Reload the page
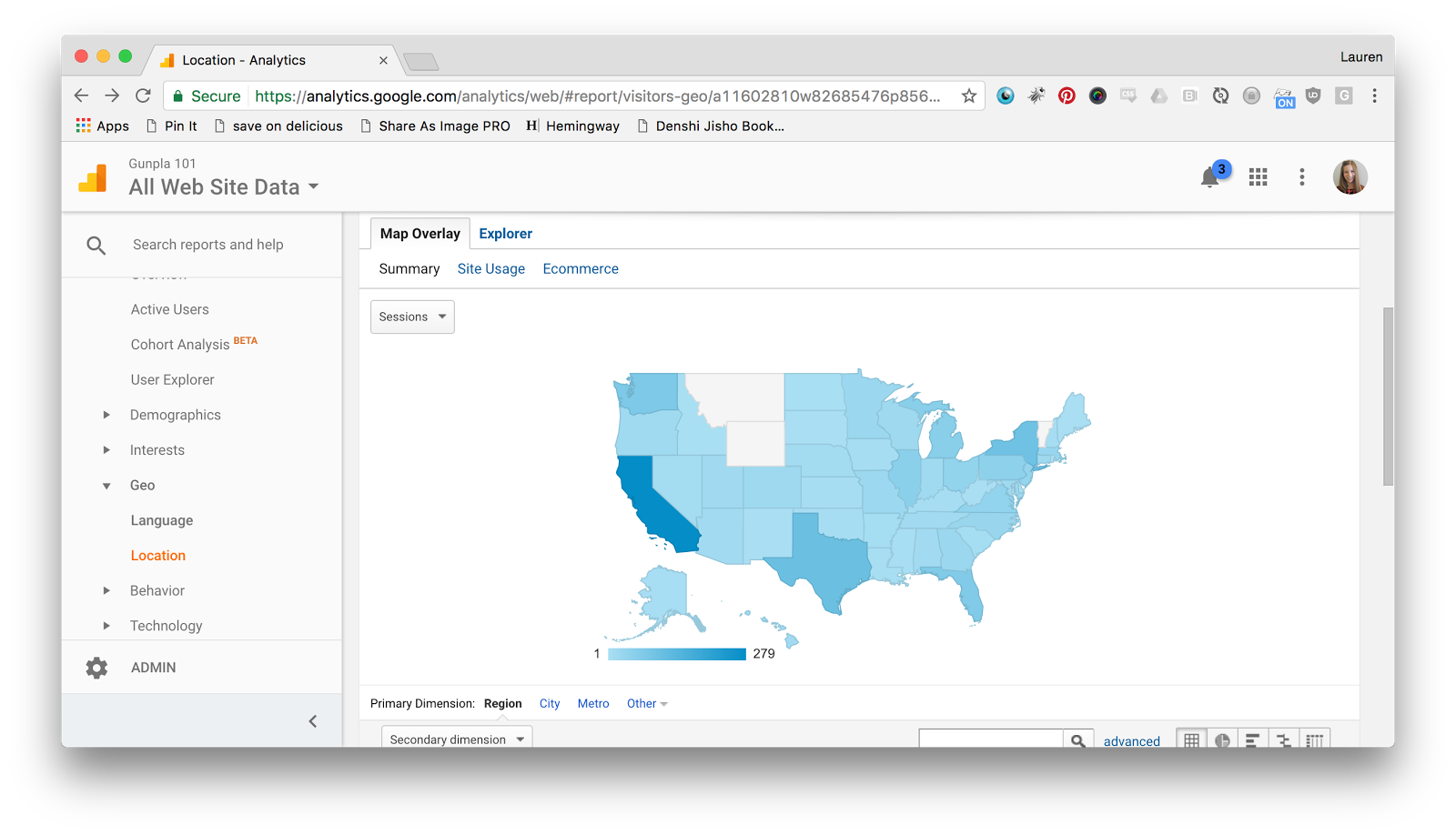 143,96
